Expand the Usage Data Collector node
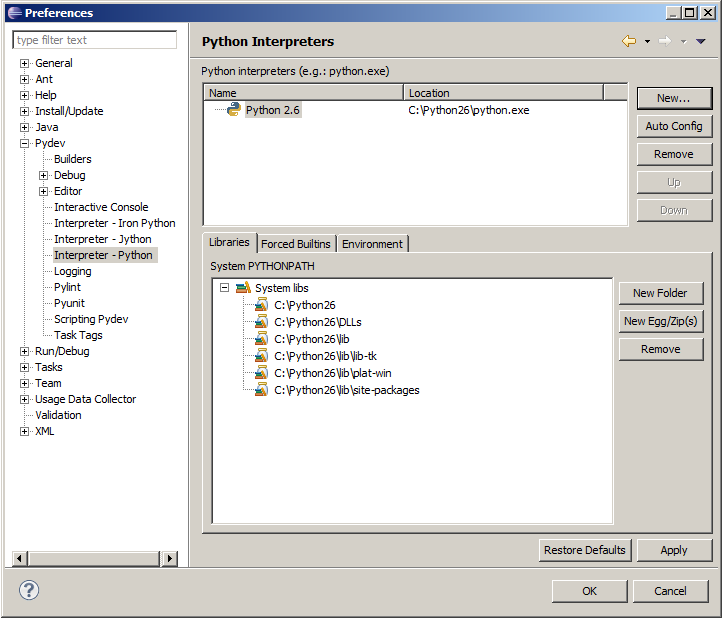This screenshot has height=619, width=724. pos(24,400)
